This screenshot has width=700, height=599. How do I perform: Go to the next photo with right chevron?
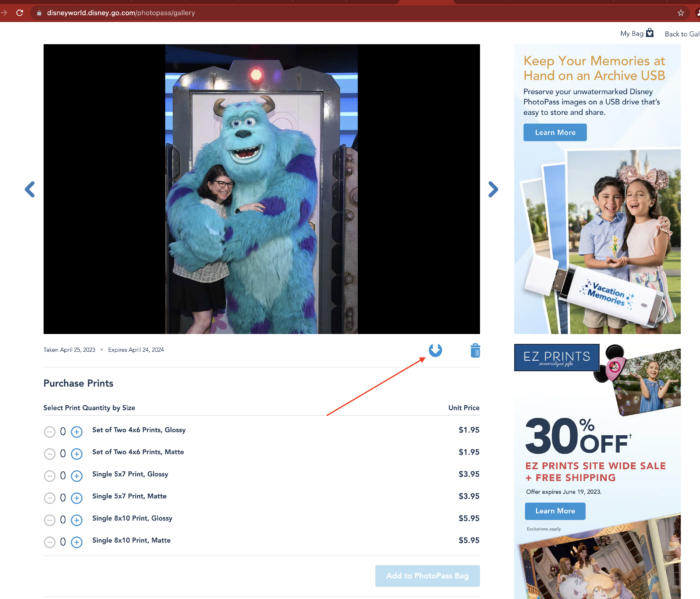(x=493, y=189)
